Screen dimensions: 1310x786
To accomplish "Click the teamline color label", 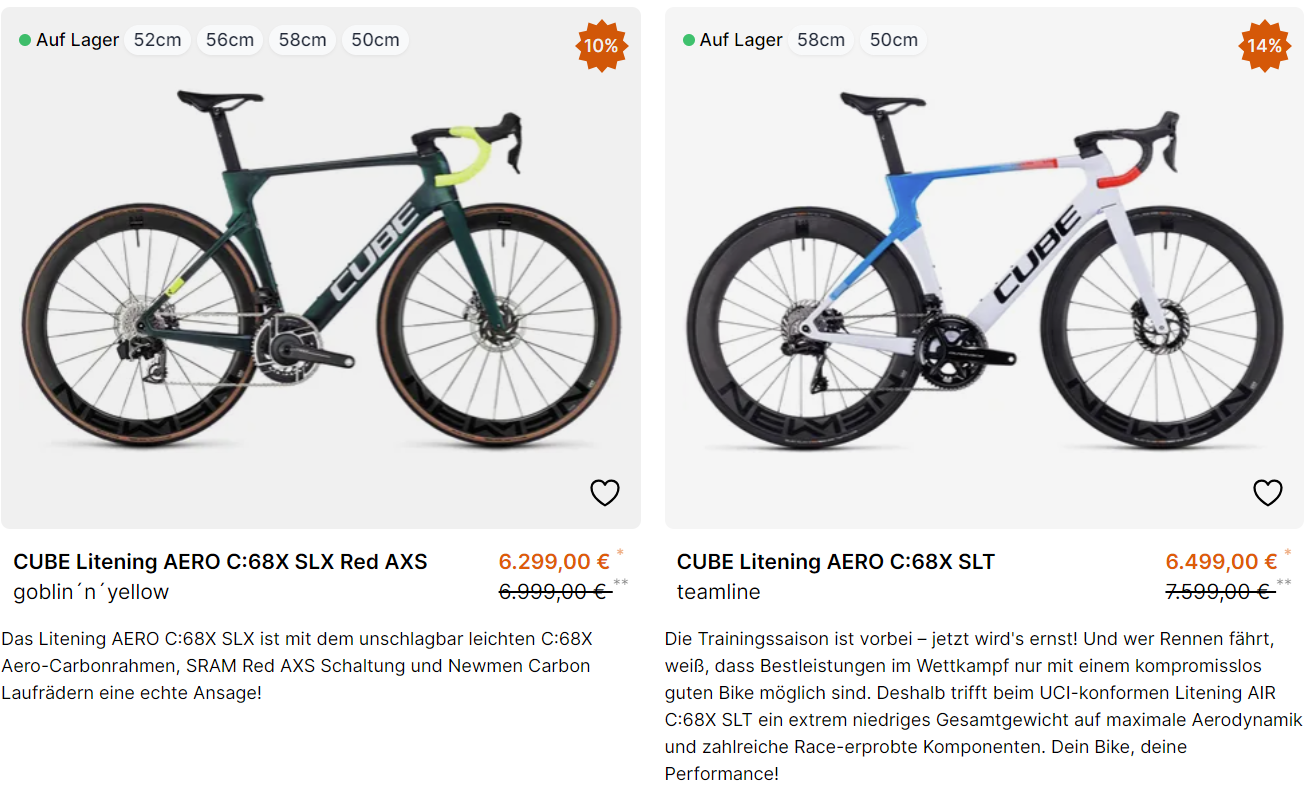I will coord(718,592).
